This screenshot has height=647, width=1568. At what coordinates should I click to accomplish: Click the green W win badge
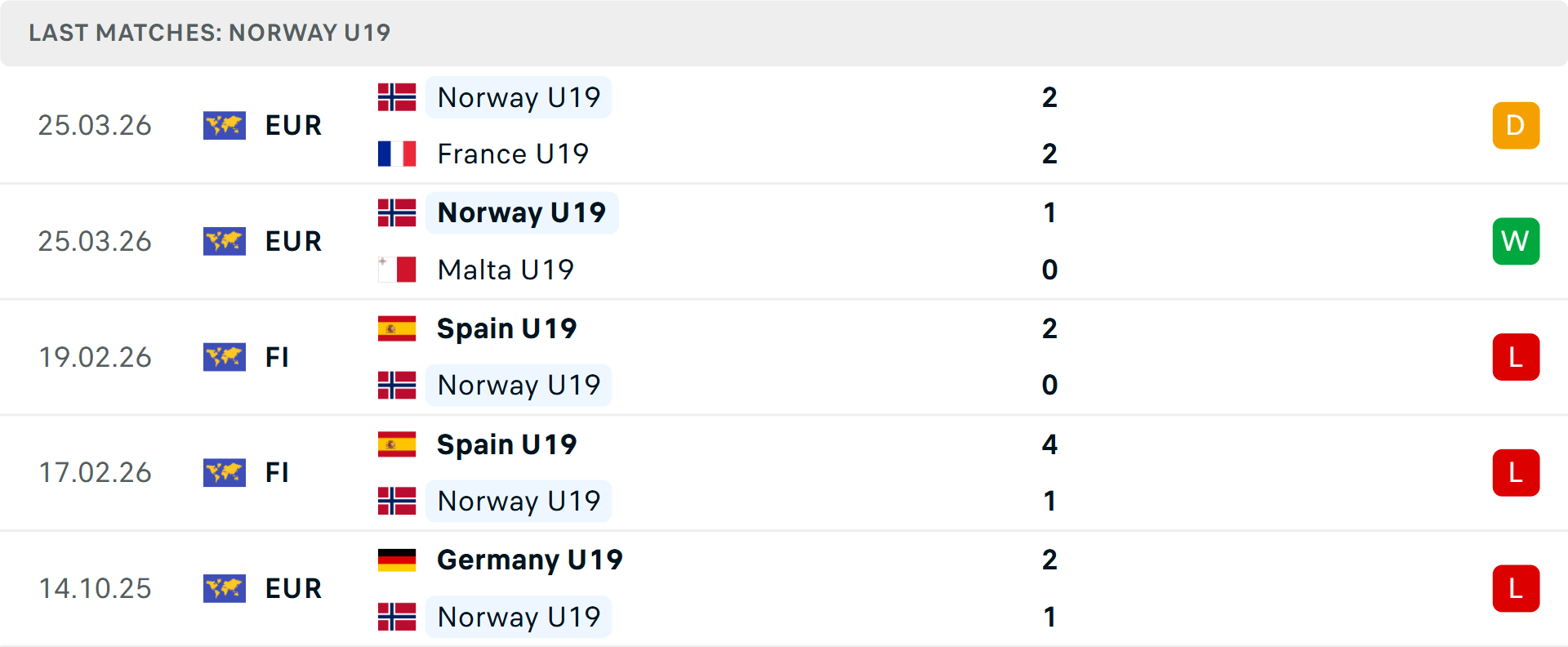[1516, 241]
